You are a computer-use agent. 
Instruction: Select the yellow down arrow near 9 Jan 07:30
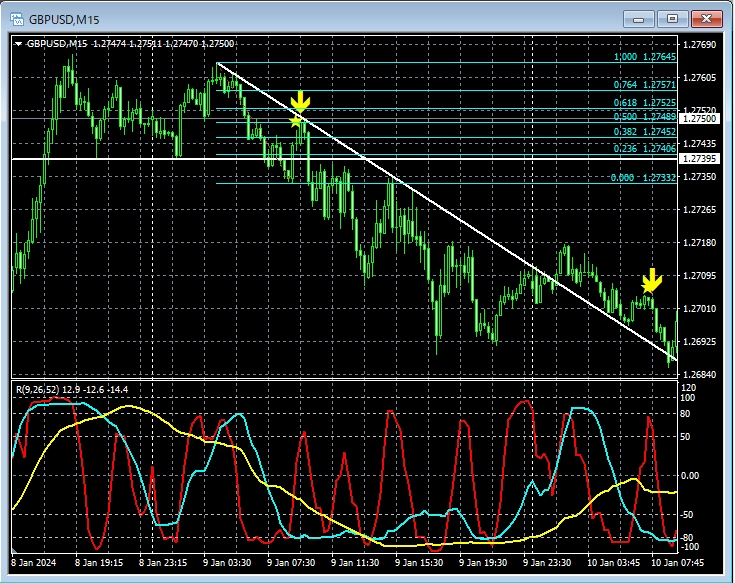coord(299,102)
